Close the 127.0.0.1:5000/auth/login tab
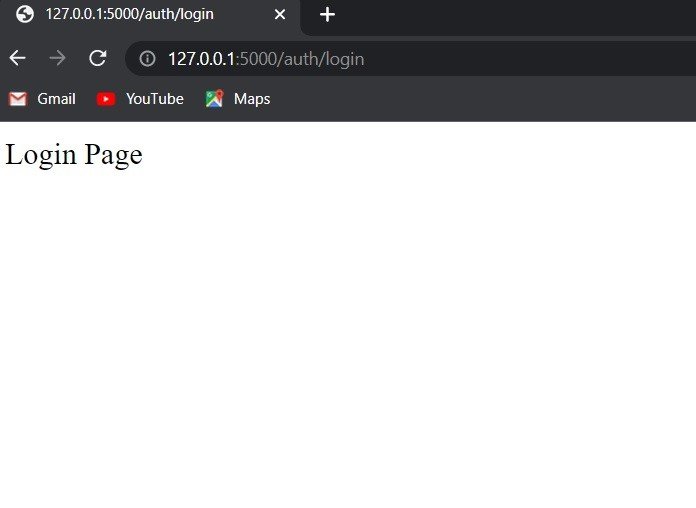The width and height of the screenshot is (696, 508). click(280, 15)
